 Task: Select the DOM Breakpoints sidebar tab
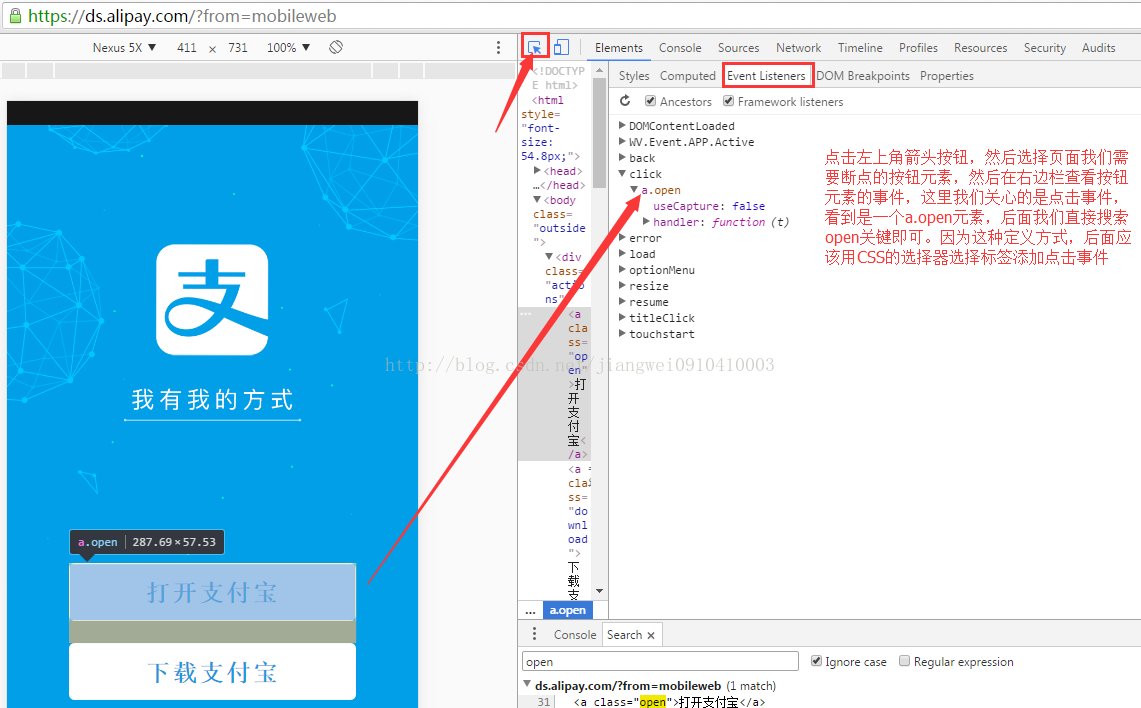[x=863, y=76]
